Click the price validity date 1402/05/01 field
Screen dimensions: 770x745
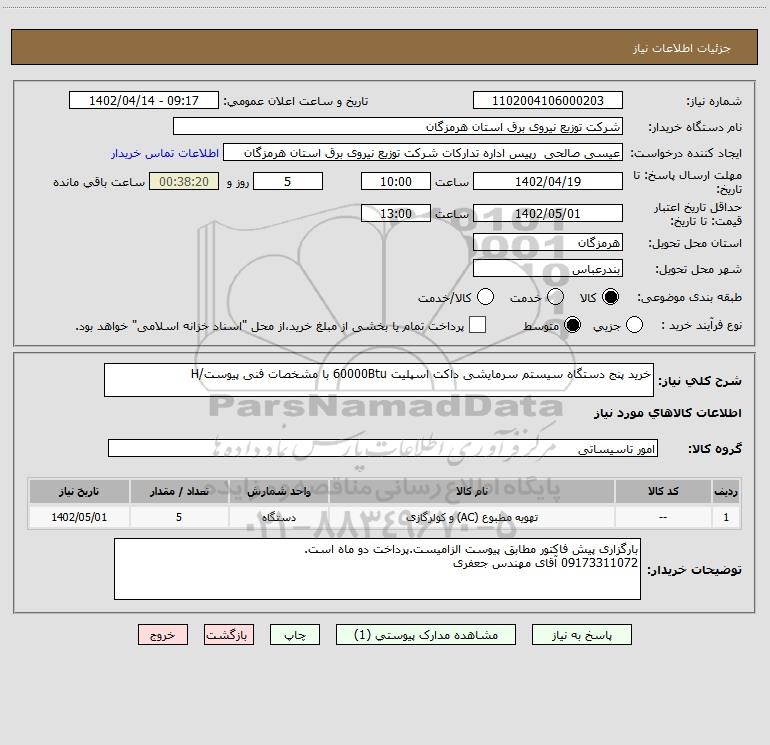(x=548, y=213)
